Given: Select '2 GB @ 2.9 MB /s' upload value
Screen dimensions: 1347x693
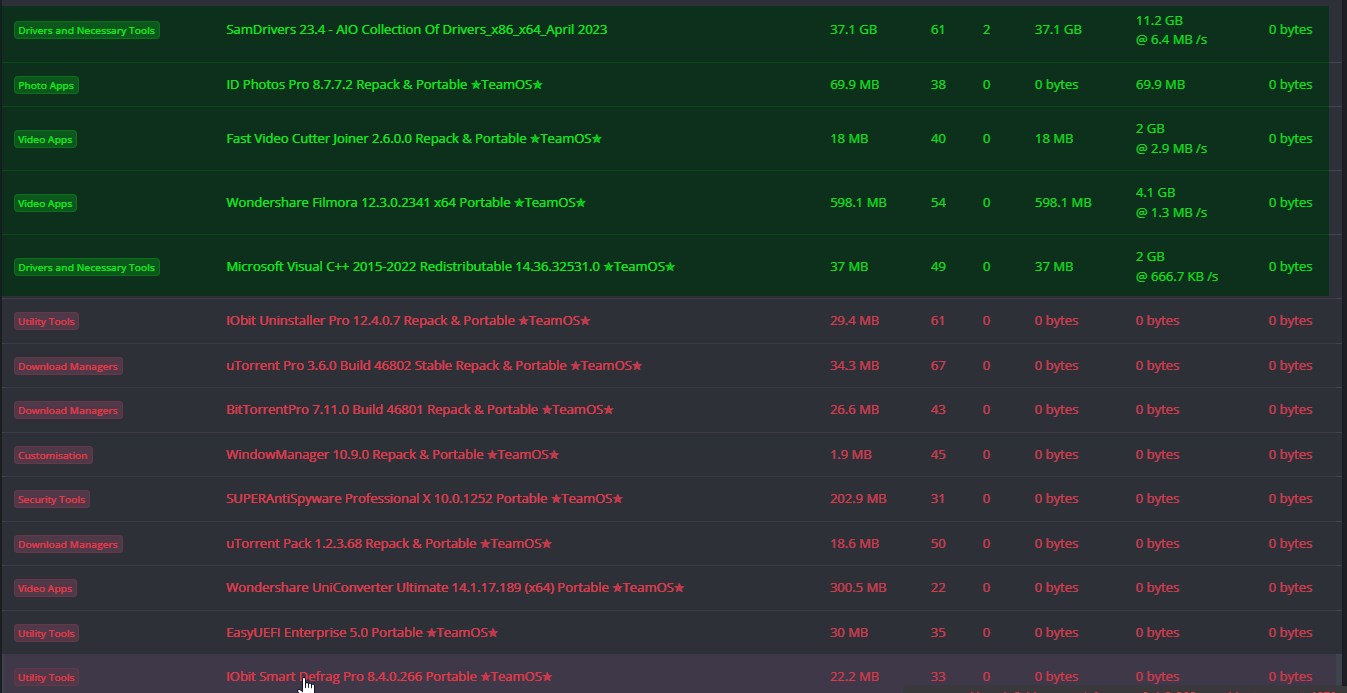Looking at the screenshot, I should click(x=1171, y=139).
